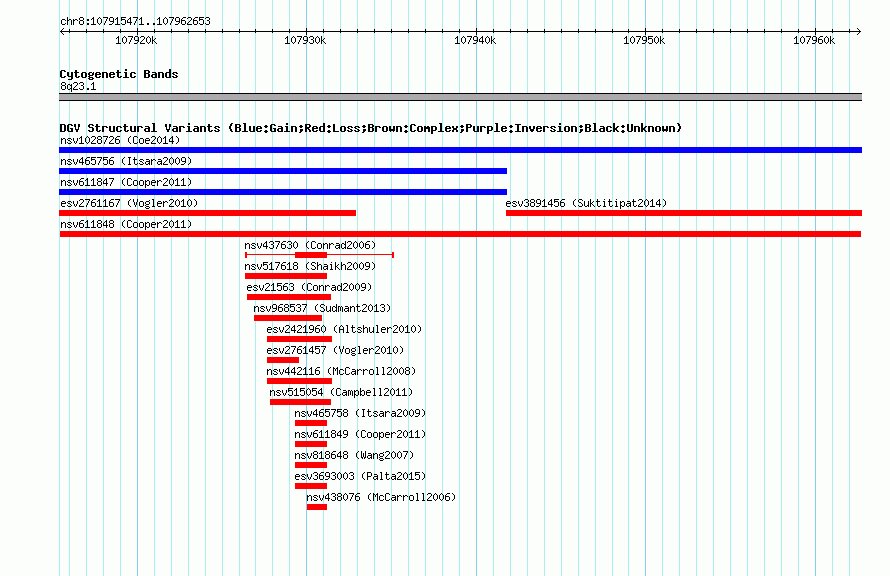Click the esv3693003 (Palta2015) red bar

[x=310, y=486]
